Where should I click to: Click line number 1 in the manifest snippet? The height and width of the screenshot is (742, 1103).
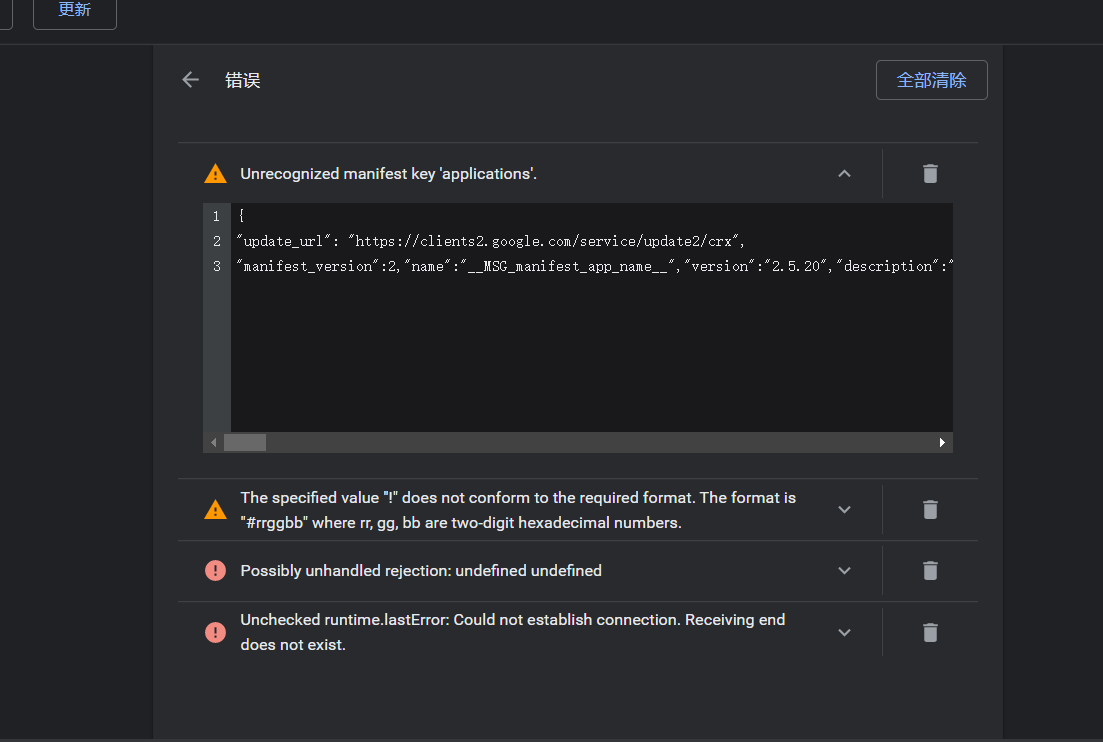(216, 215)
